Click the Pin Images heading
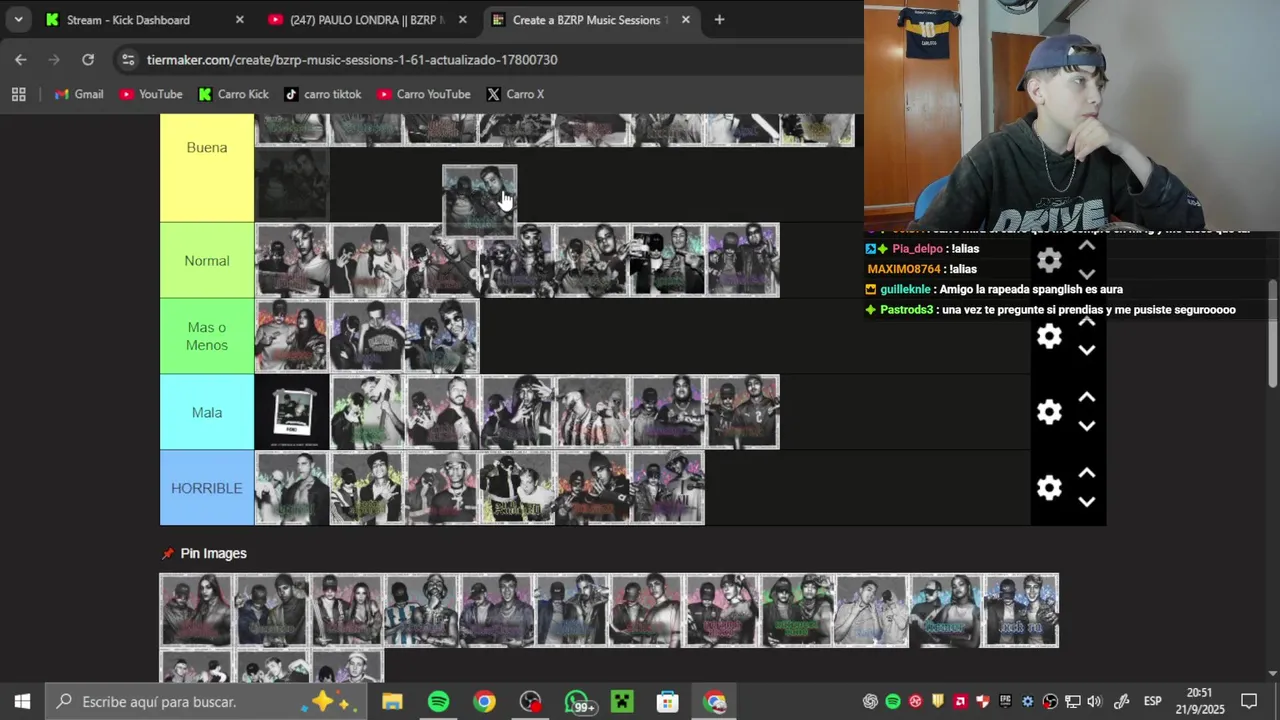The image size is (1280, 720). [213, 553]
